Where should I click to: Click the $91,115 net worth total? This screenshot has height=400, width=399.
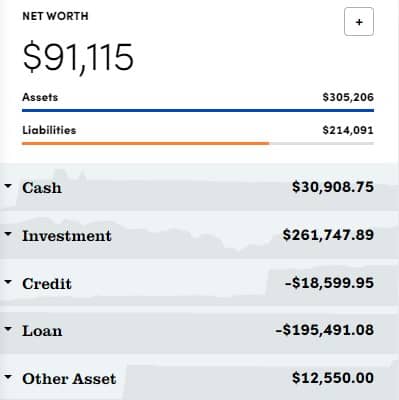(78, 57)
